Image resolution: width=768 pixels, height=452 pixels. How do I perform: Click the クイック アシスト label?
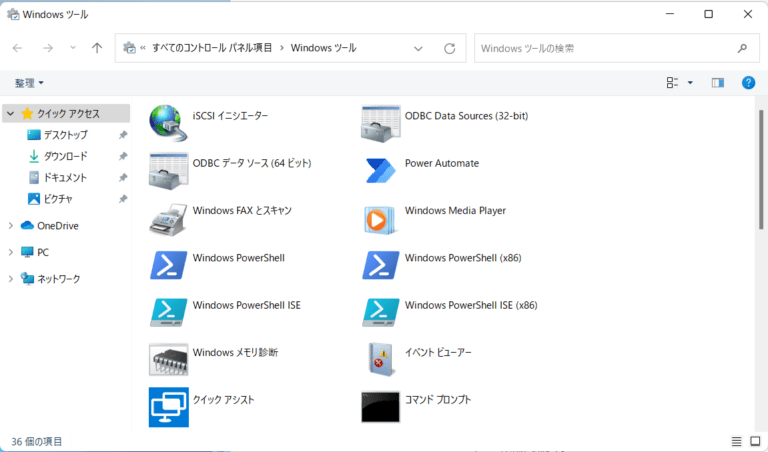223,400
